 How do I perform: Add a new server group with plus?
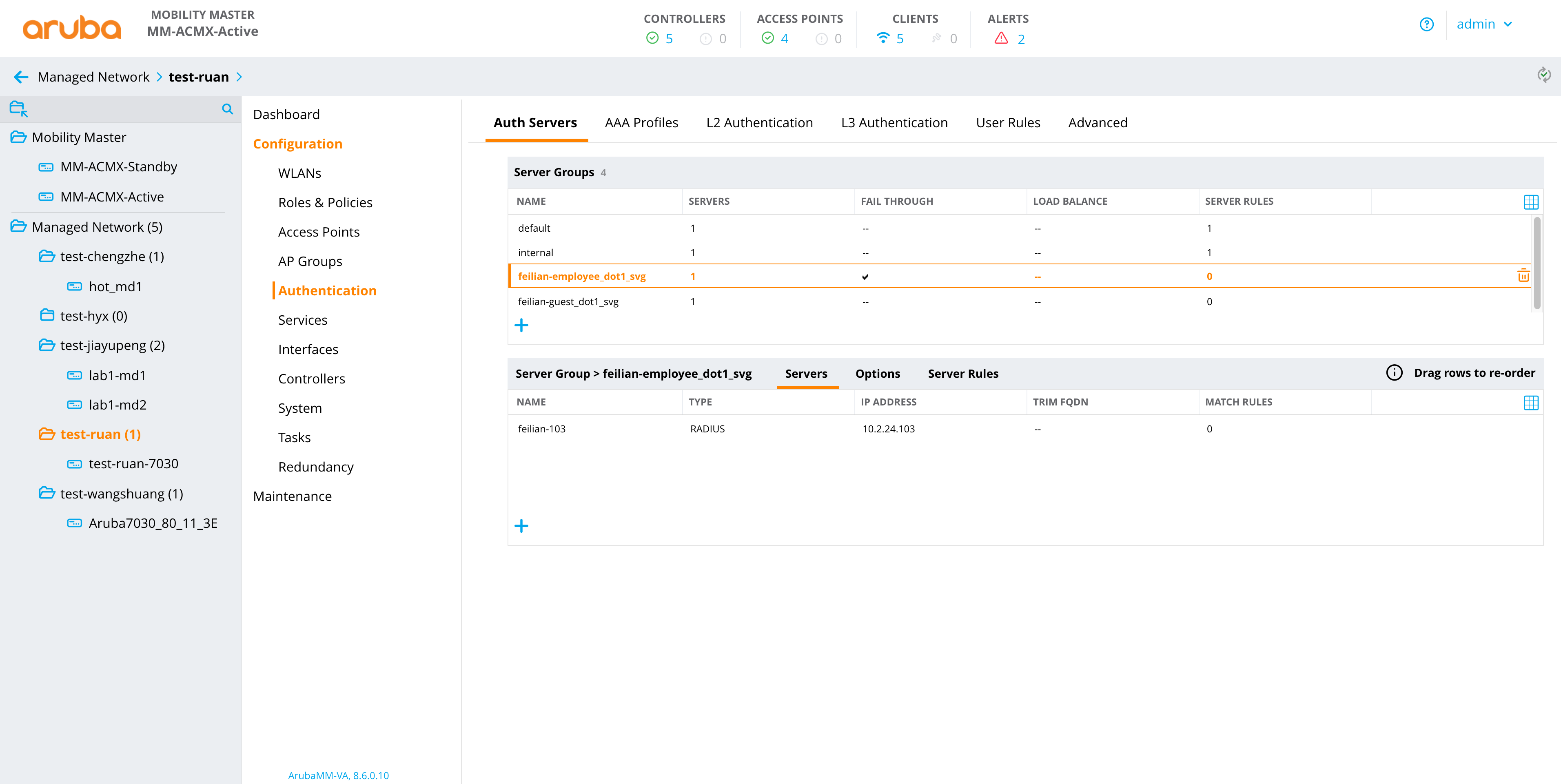tap(521, 326)
